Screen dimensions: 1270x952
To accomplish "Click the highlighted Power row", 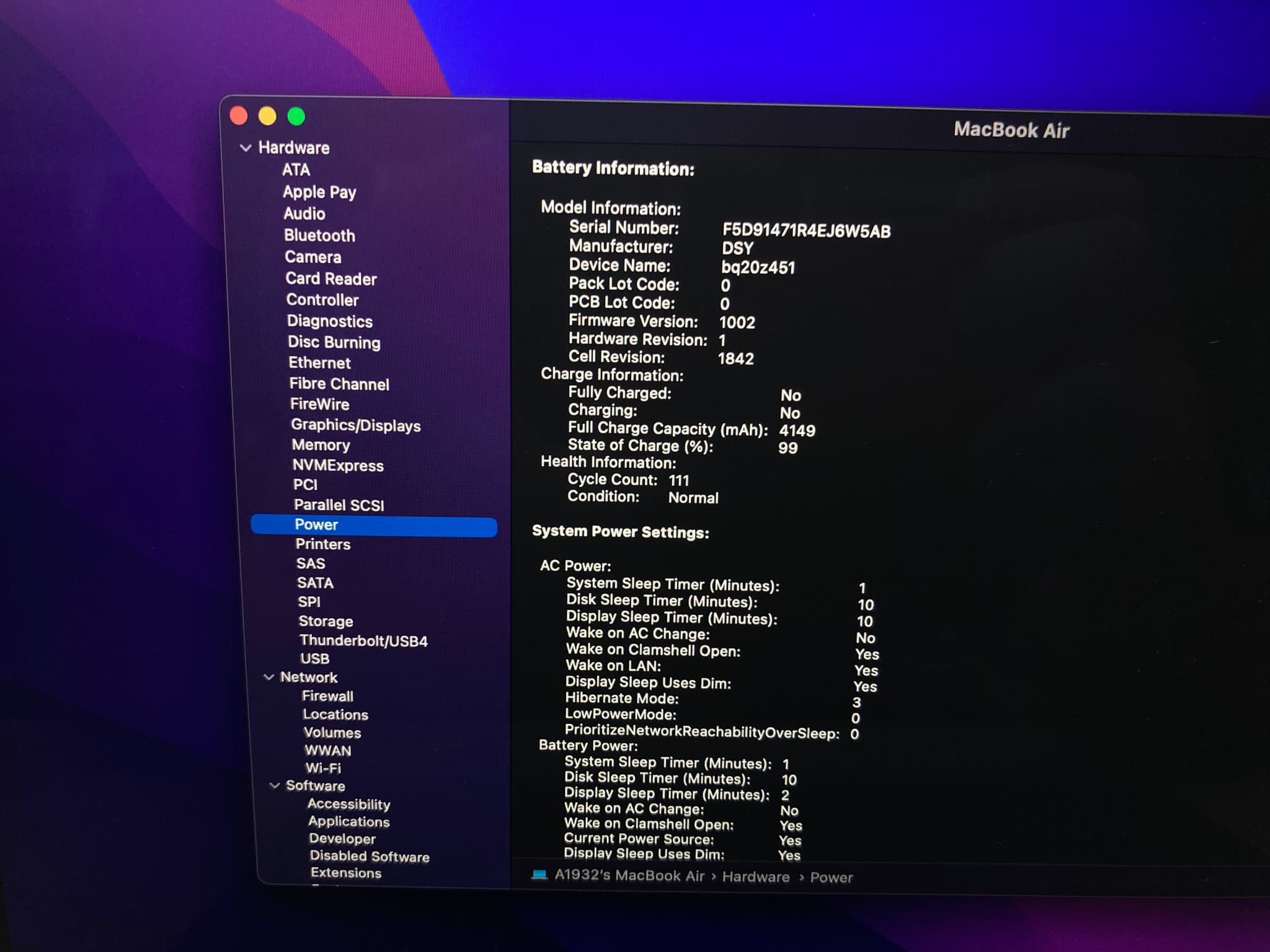I will (374, 526).
